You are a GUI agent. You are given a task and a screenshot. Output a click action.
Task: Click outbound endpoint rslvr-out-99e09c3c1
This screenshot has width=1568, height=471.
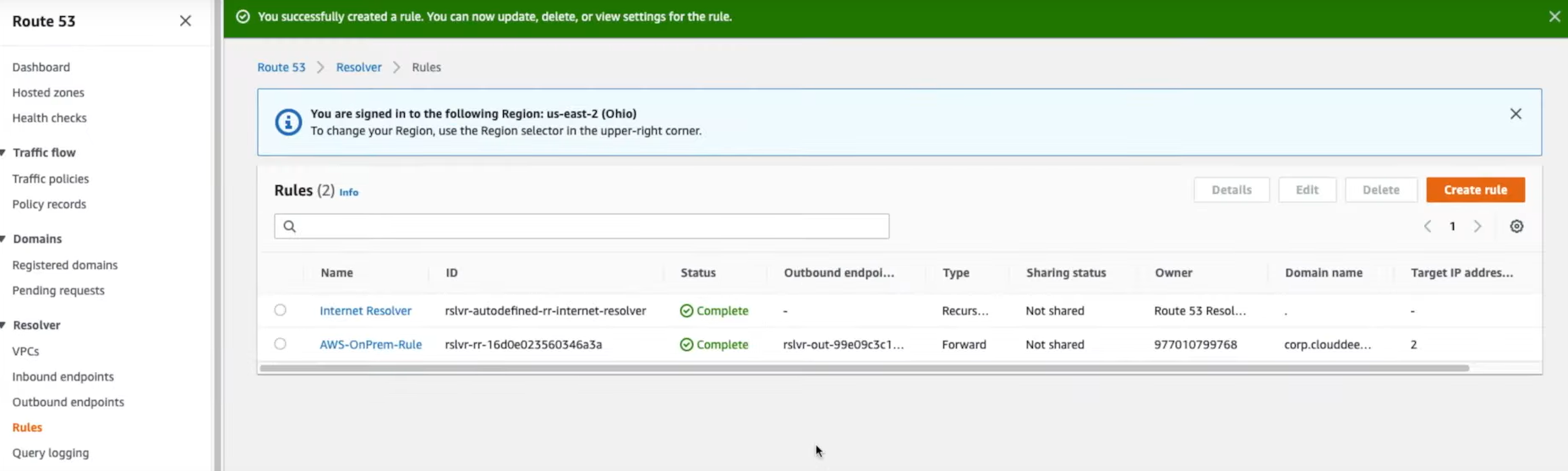pyautogui.click(x=843, y=344)
